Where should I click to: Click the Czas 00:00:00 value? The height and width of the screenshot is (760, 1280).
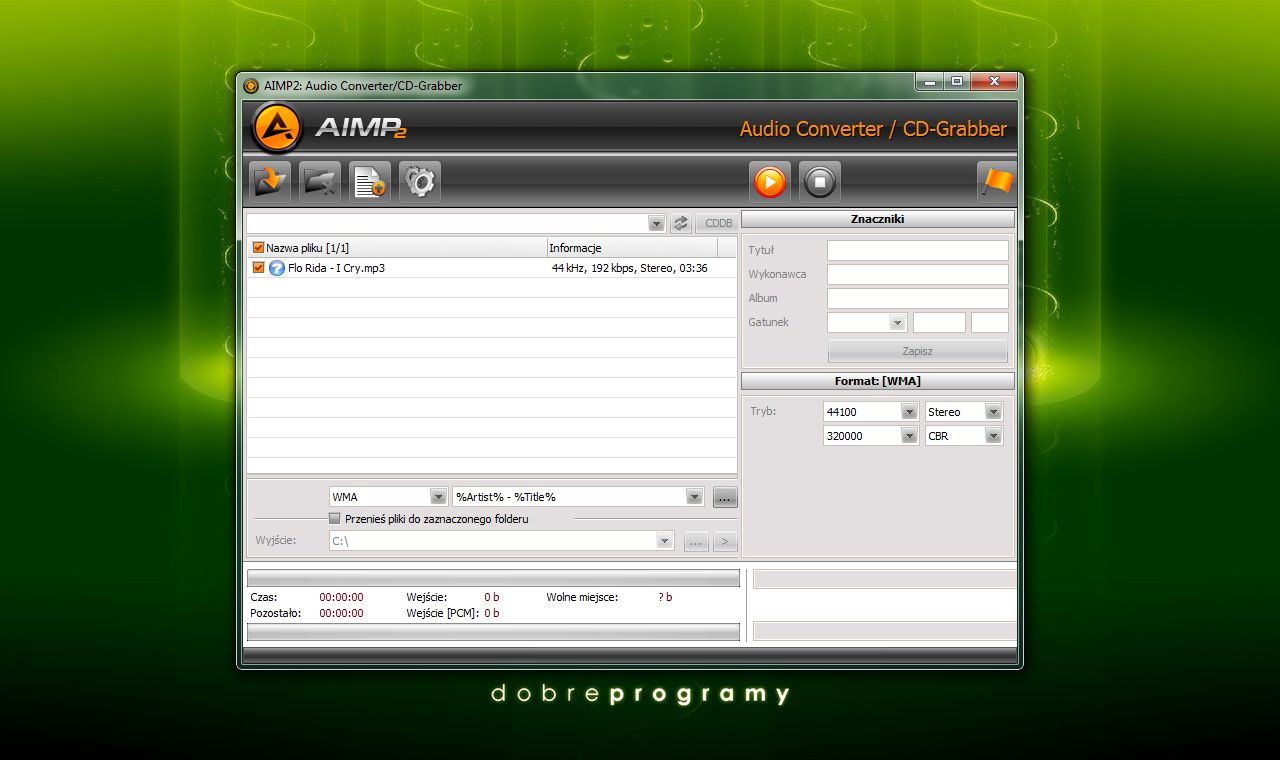(341, 597)
